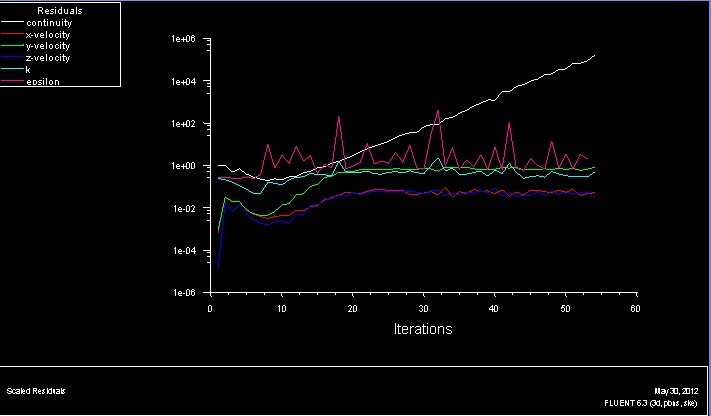Click the Iterations x-axis label
Screen dimensions: 711x416
pyautogui.click(x=421, y=329)
